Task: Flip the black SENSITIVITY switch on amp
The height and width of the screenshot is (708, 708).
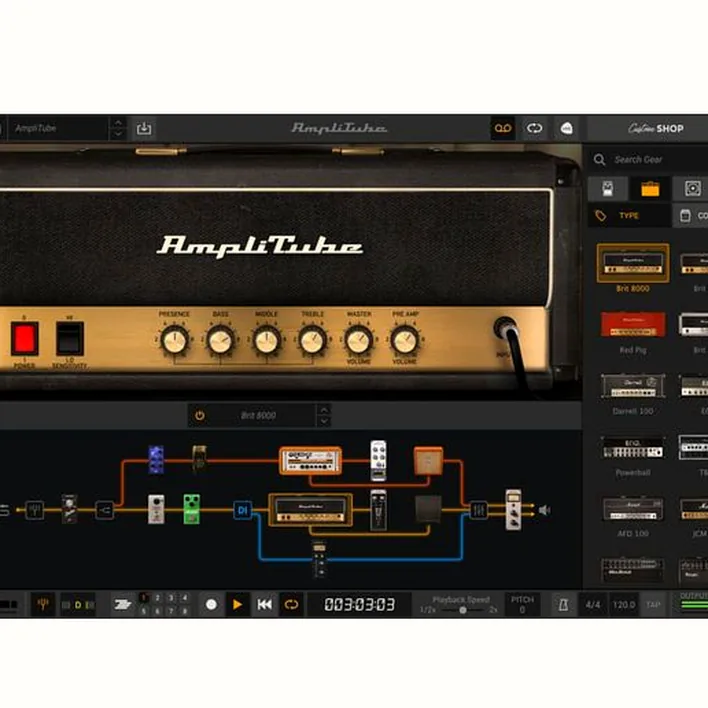Action: [x=70, y=338]
